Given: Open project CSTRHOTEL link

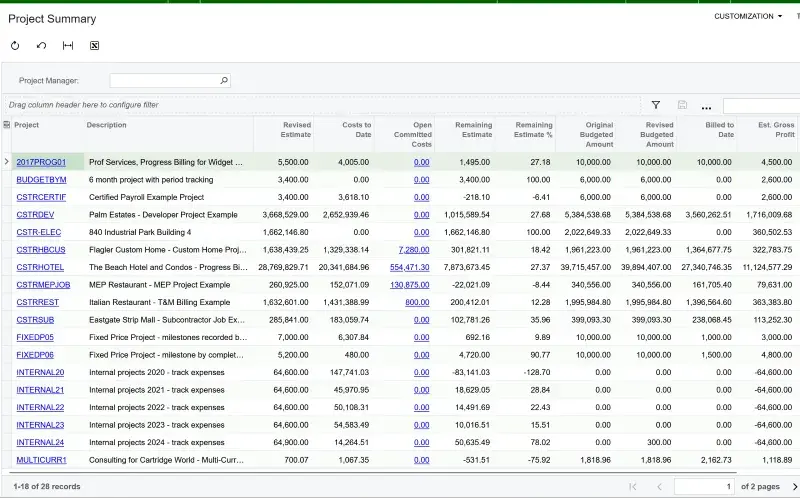Looking at the screenshot, I should [40, 267].
